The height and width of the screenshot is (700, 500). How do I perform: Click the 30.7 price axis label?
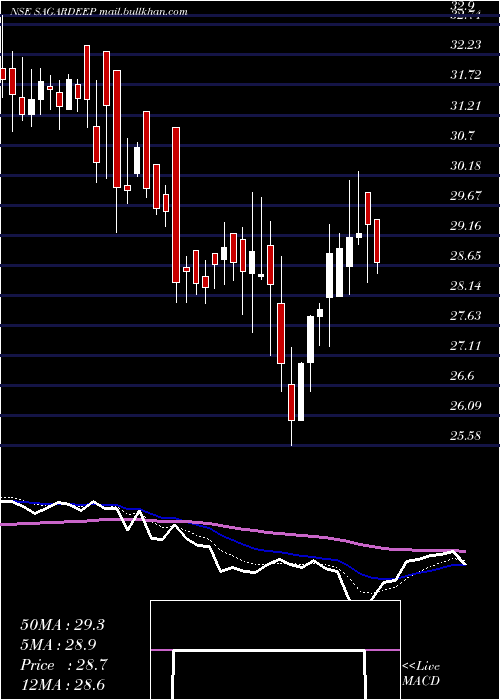pyautogui.click(x=462, y=135)
